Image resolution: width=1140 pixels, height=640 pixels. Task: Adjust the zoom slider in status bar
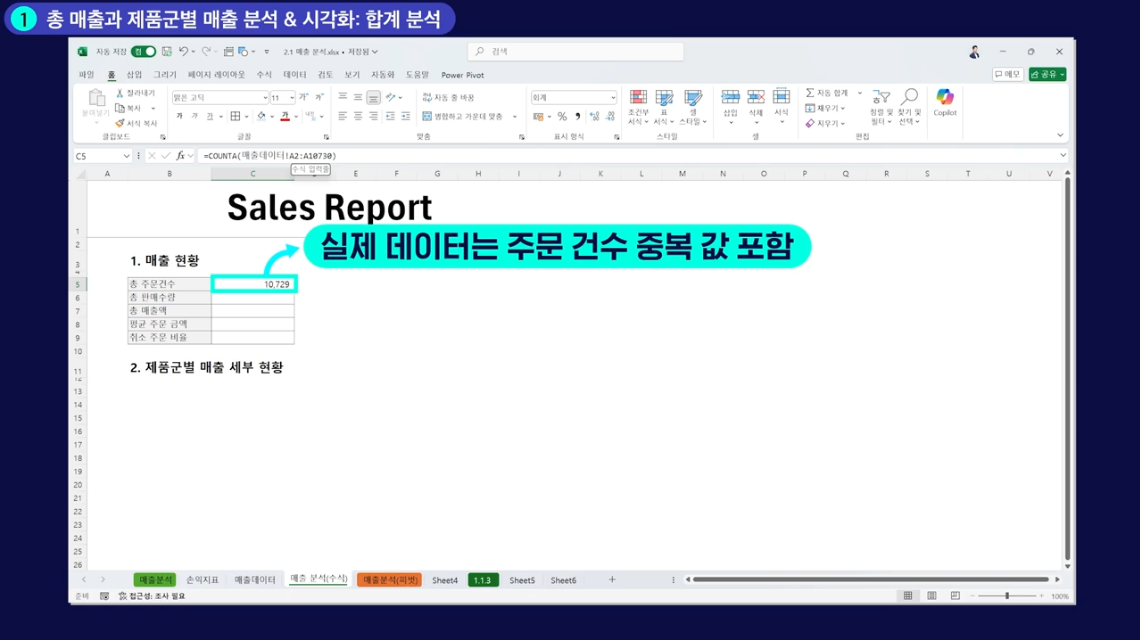1006,596
